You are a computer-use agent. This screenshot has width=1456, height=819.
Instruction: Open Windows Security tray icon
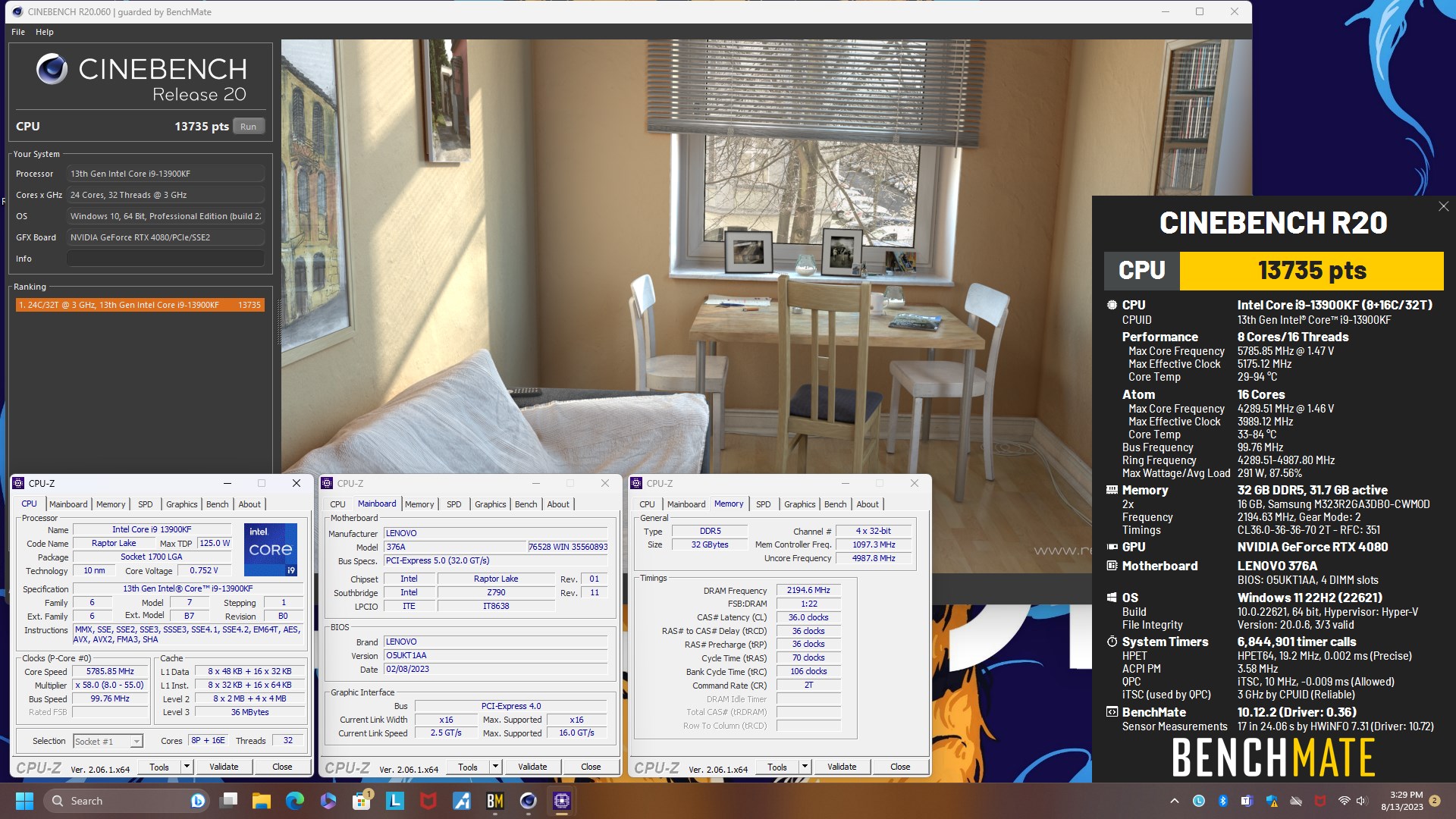(x=1272, y=801)
